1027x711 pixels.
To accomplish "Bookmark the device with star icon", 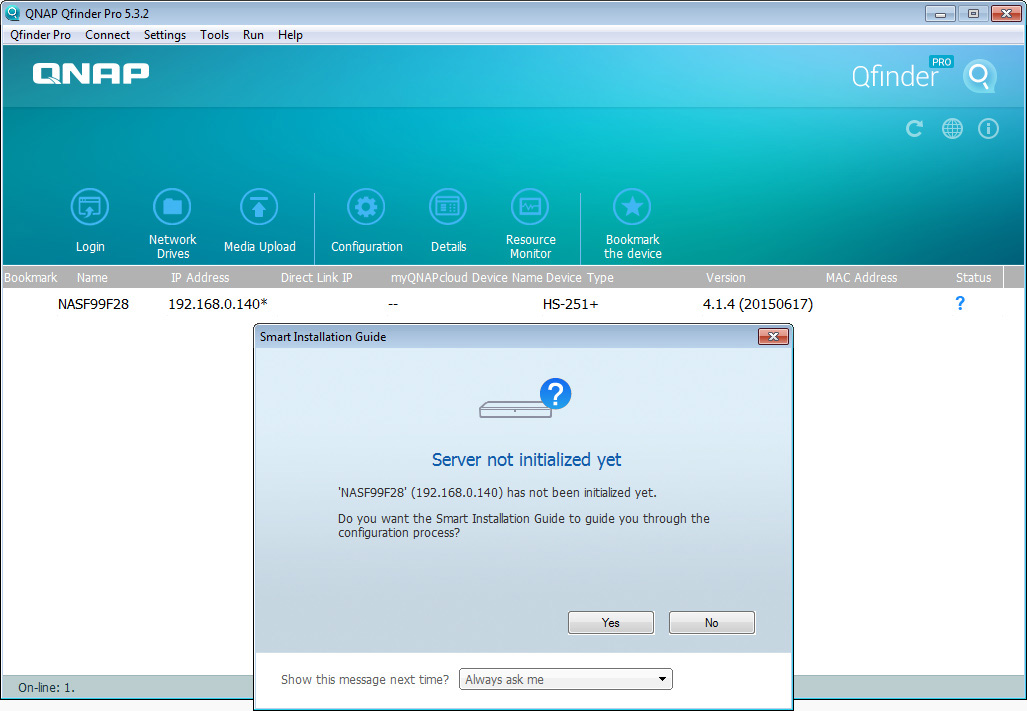I will [632, 207].
